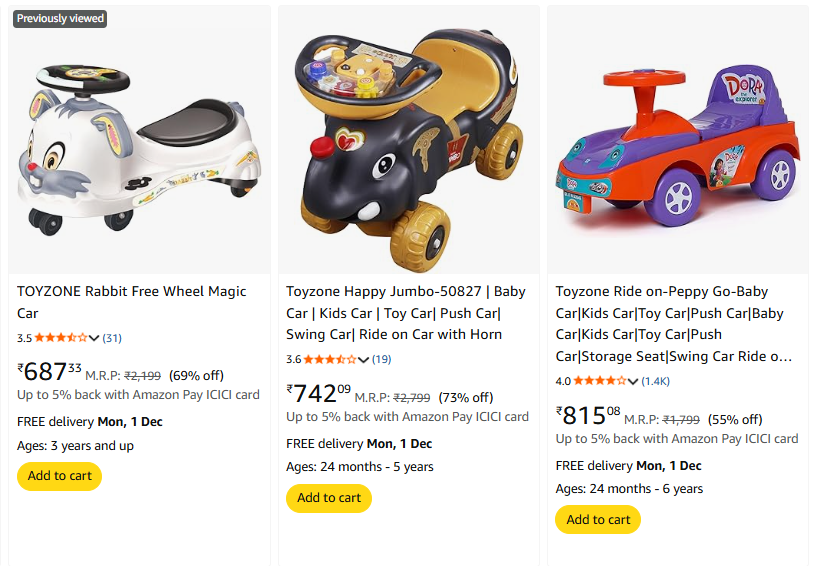This screenshot has width=817, height=566.
Task: Click the 3.6 star rating icons
Action: point(330,359)
